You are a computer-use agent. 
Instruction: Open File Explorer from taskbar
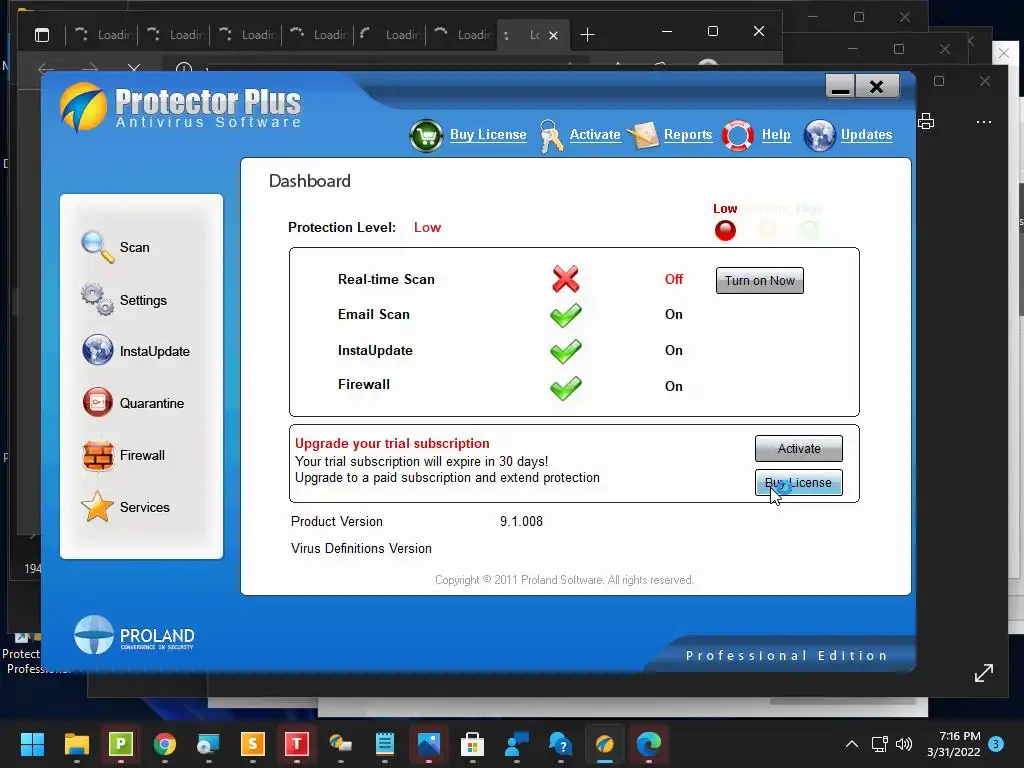click(x=76, y=744)
